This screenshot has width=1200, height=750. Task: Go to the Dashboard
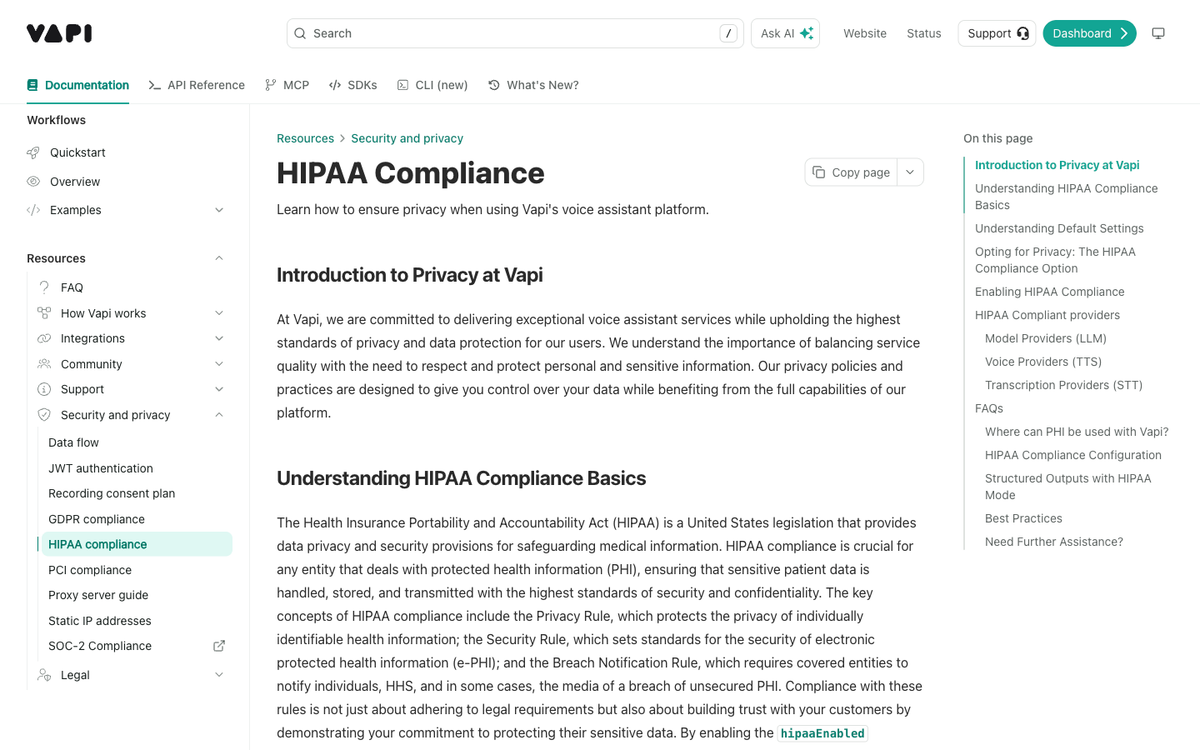tap(1089, 33)
